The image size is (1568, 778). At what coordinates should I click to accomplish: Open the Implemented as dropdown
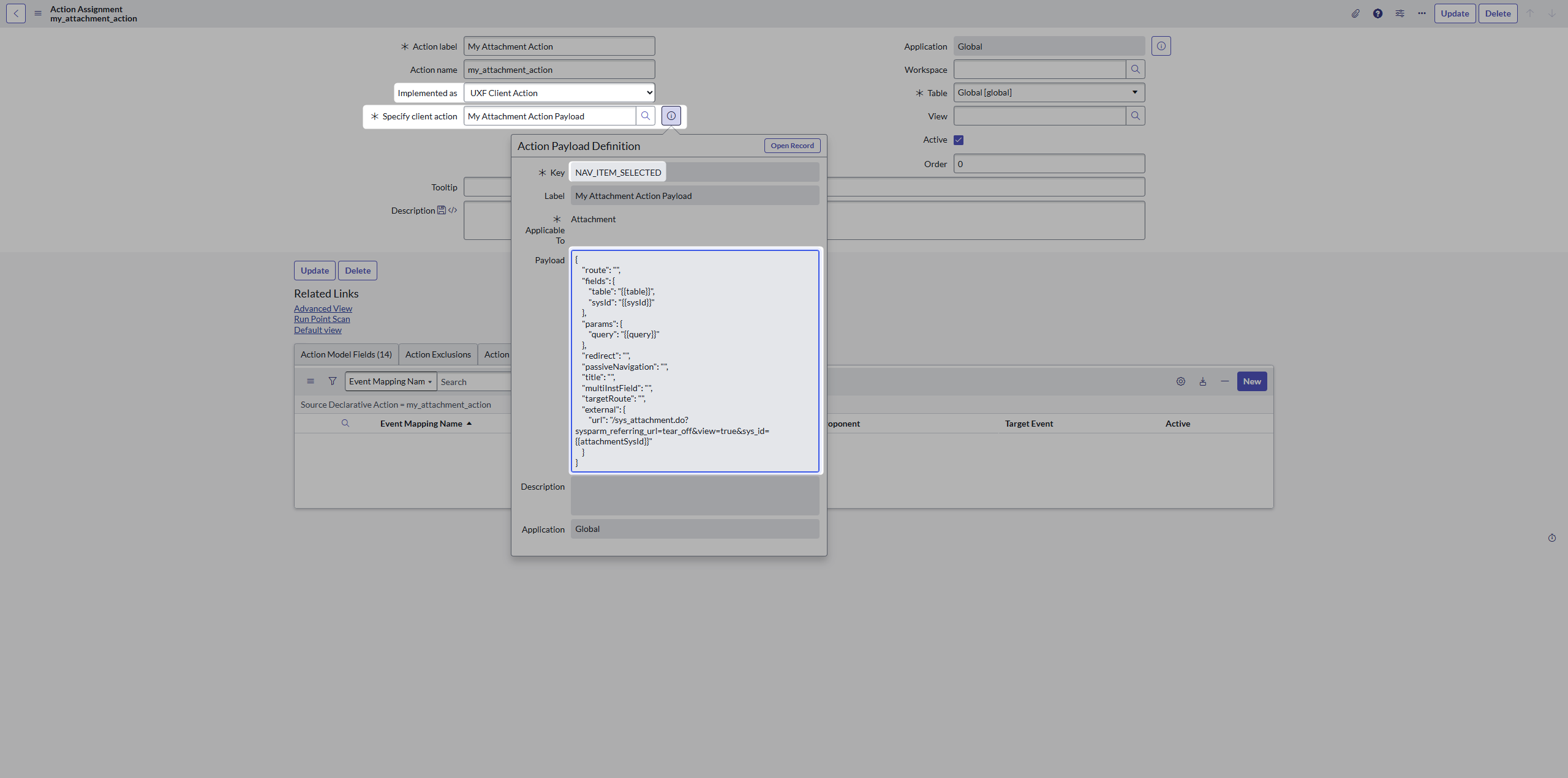[x=558, y=92]
